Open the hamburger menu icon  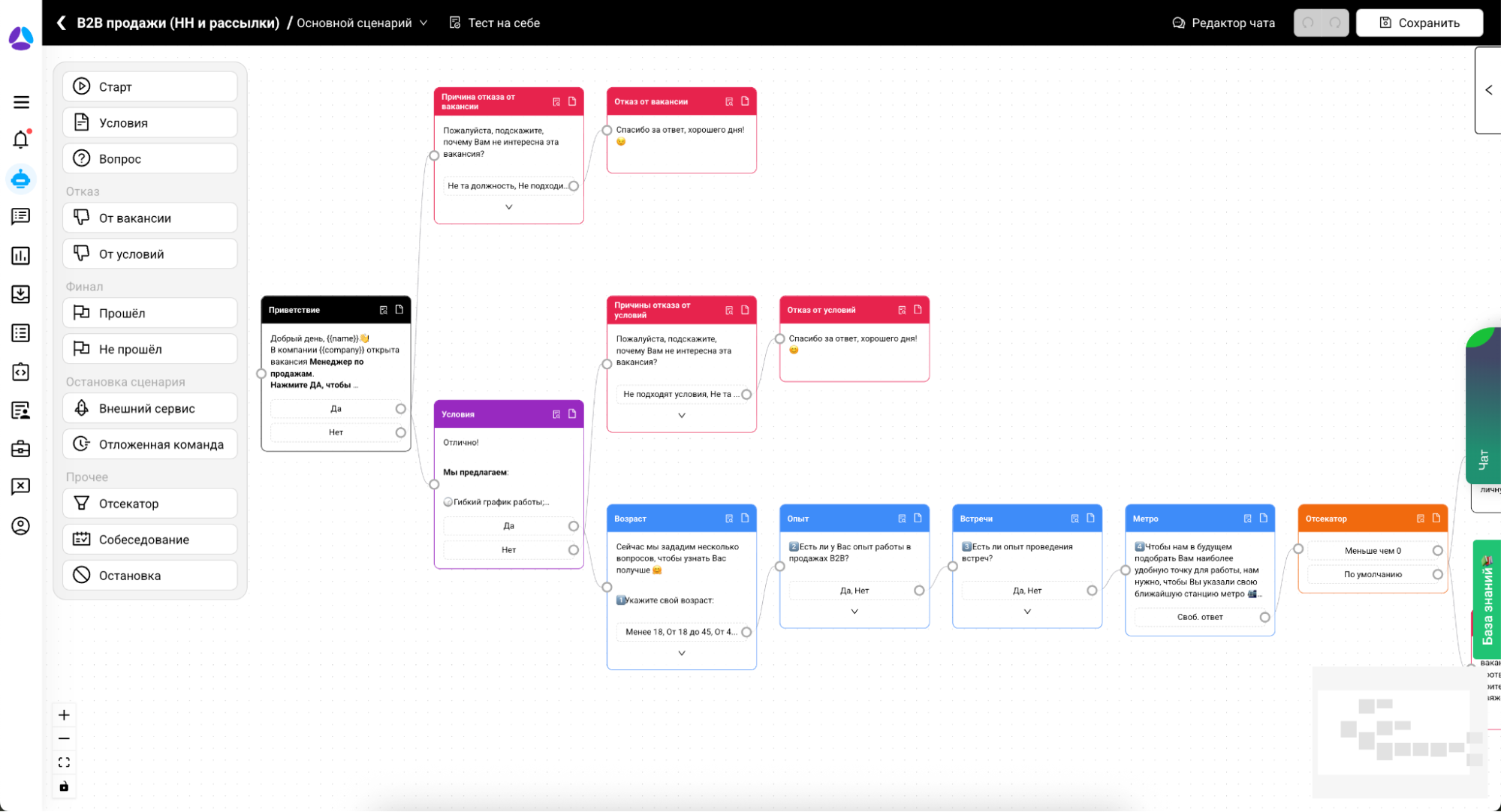pos(21,102)
